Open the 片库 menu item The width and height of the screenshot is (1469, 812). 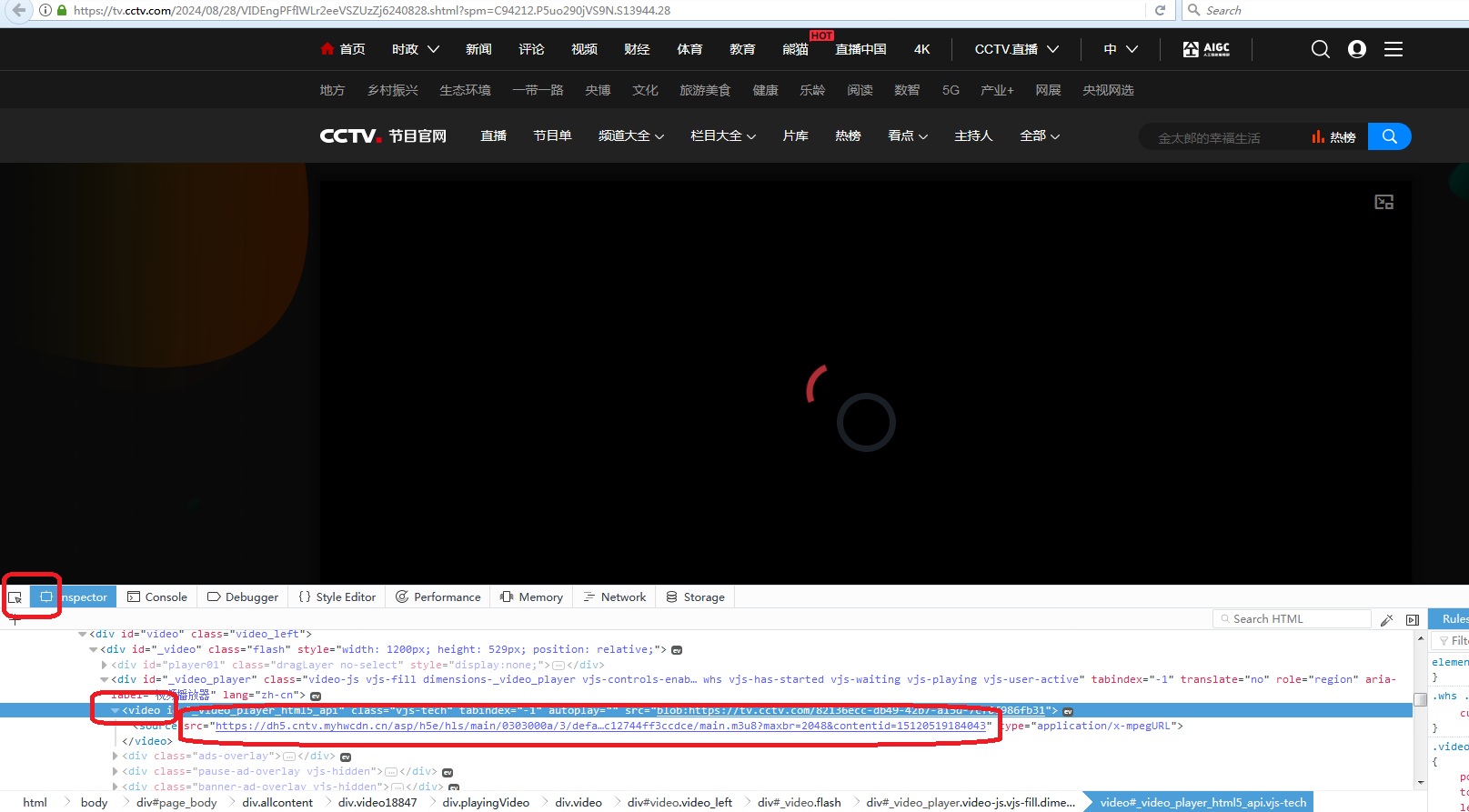795,135
